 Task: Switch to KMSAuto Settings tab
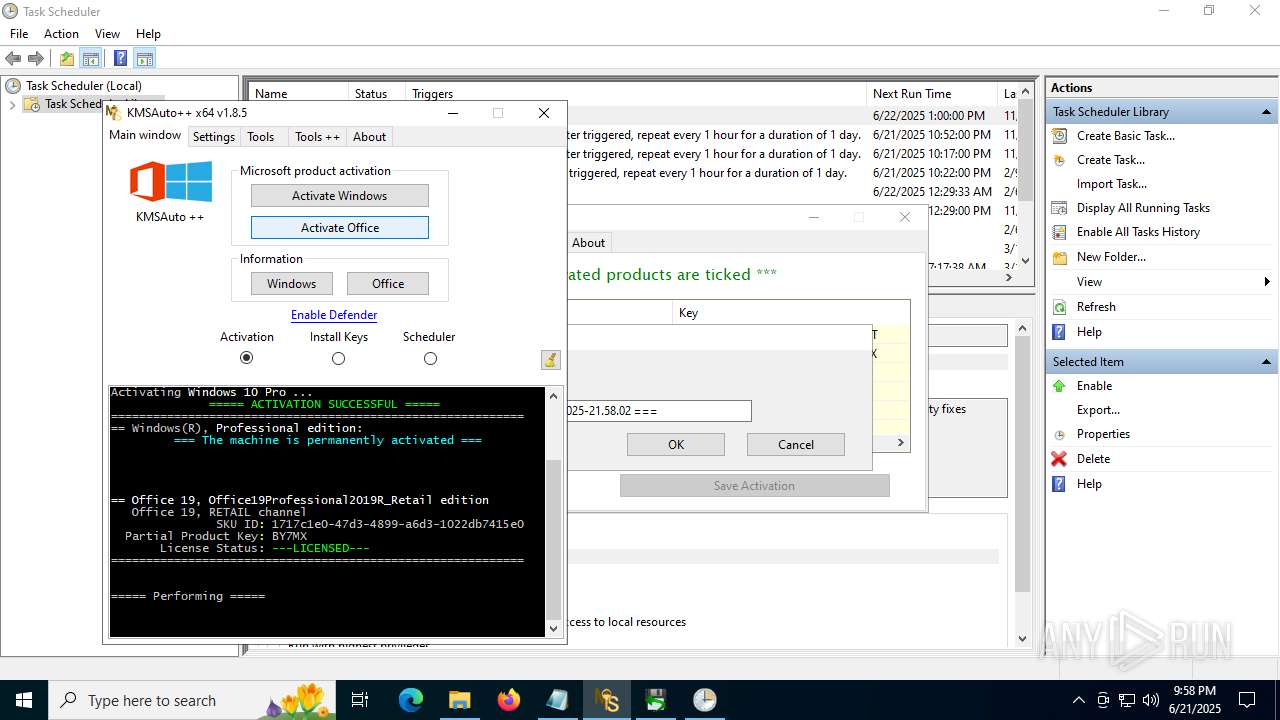(214, 137)
